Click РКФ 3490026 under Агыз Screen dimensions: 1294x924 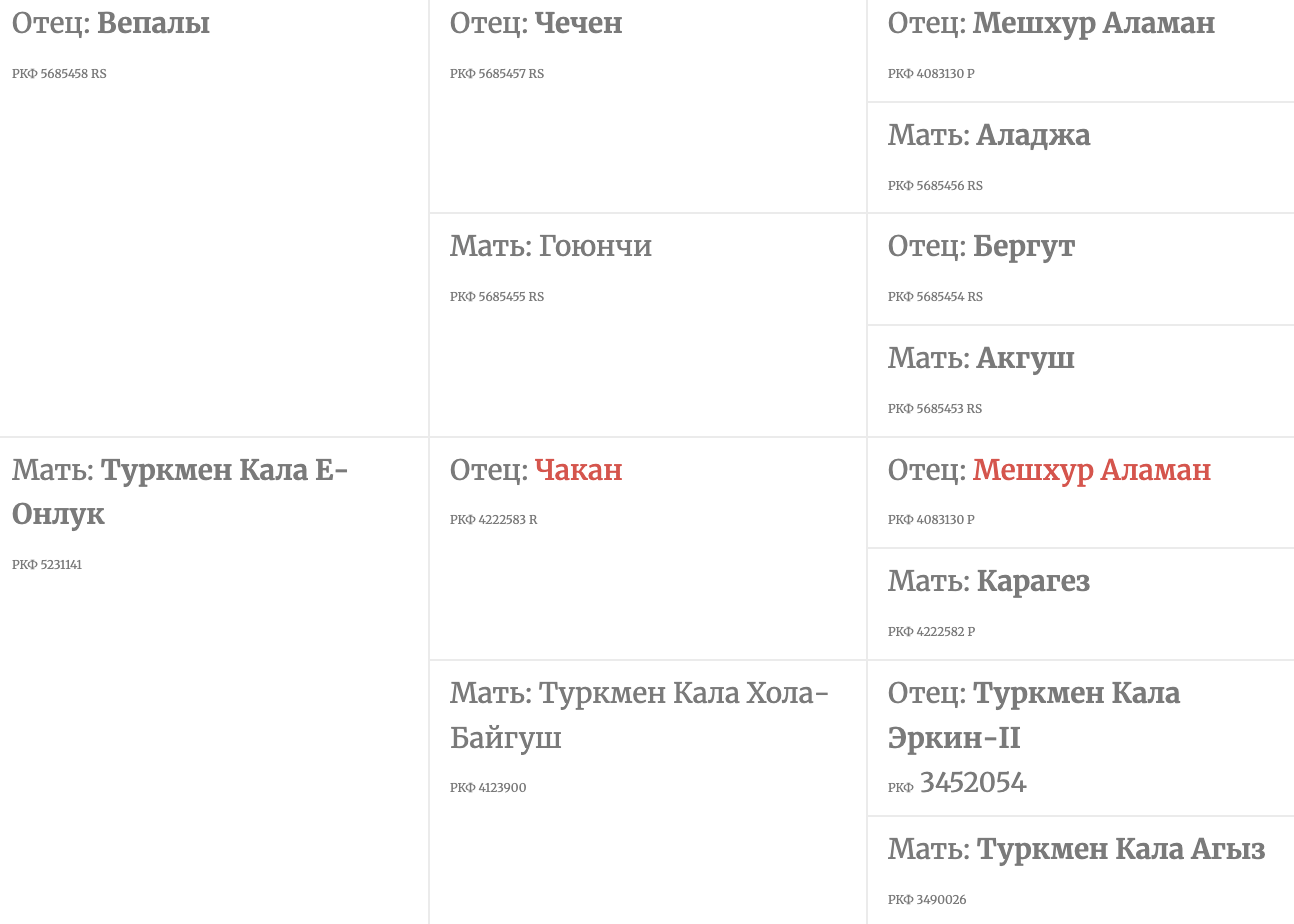pos(927,900)
